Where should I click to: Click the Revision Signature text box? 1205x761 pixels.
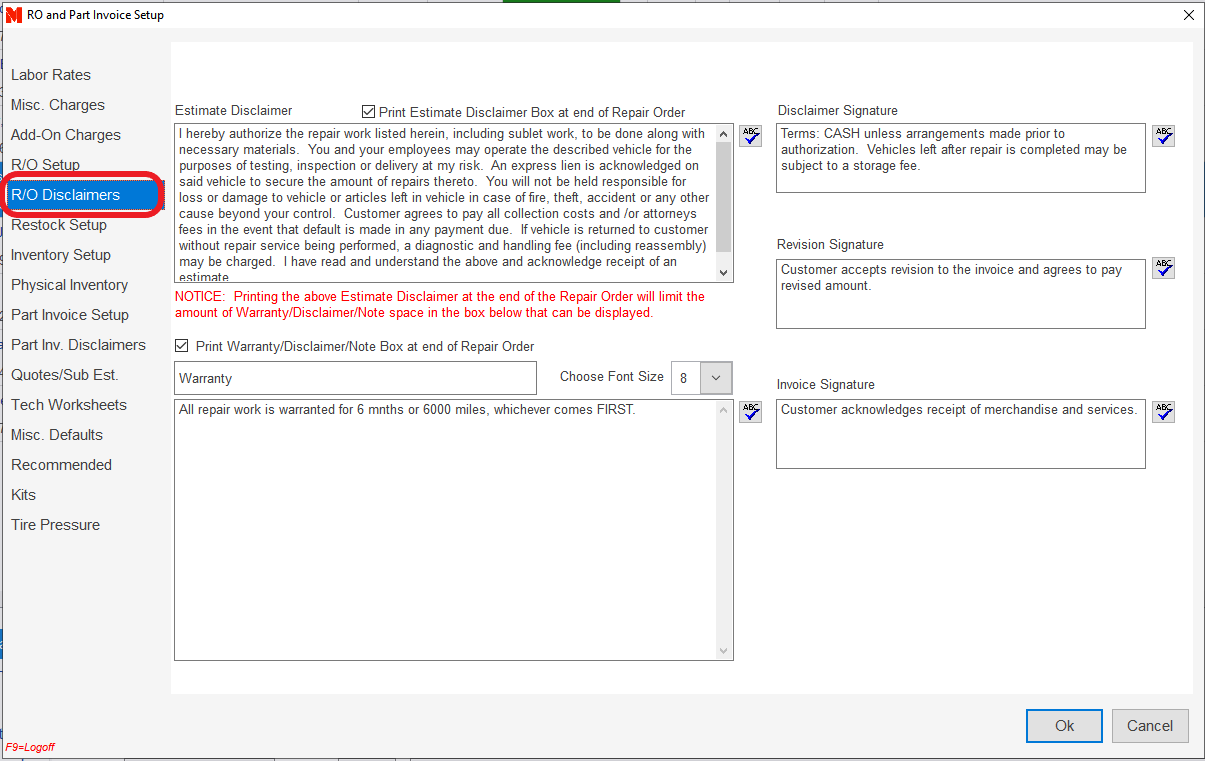click(960, 294)
